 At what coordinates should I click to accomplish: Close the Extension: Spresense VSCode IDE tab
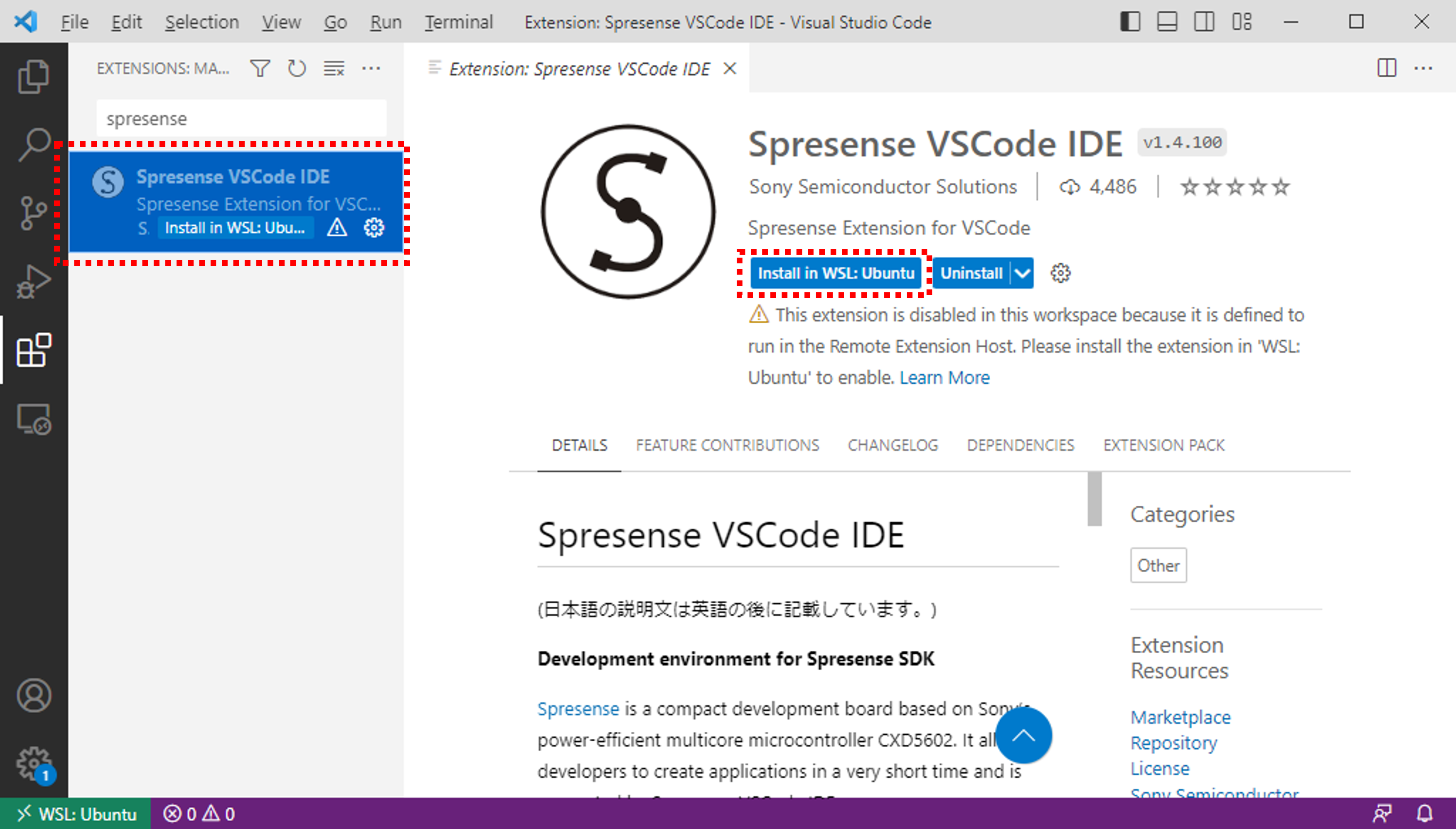[729, 68]
